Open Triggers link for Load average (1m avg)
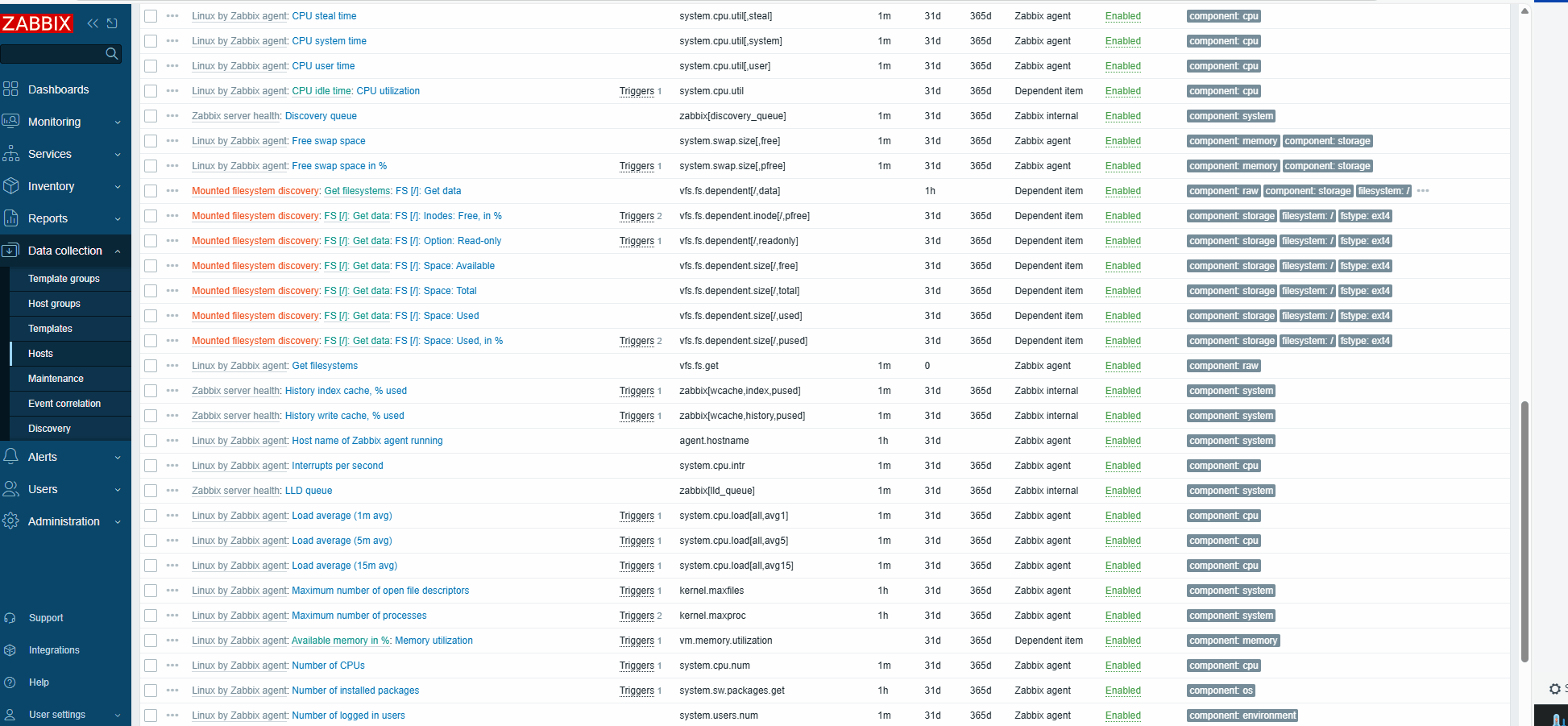This screenshot has width=1568, height=726. [x=637, y=516]
